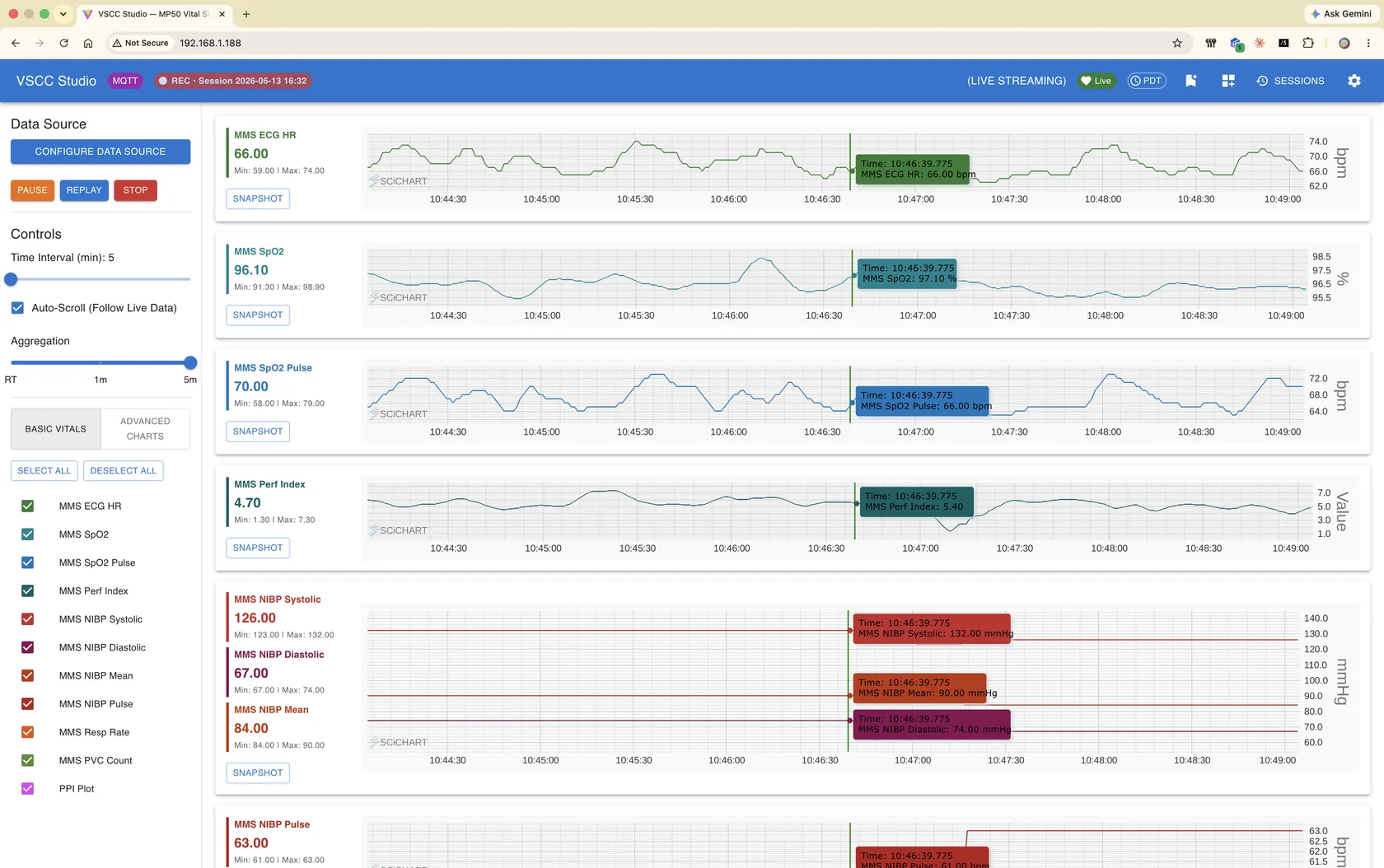Toggle PPI Plot checkbox

coord(27,789)
